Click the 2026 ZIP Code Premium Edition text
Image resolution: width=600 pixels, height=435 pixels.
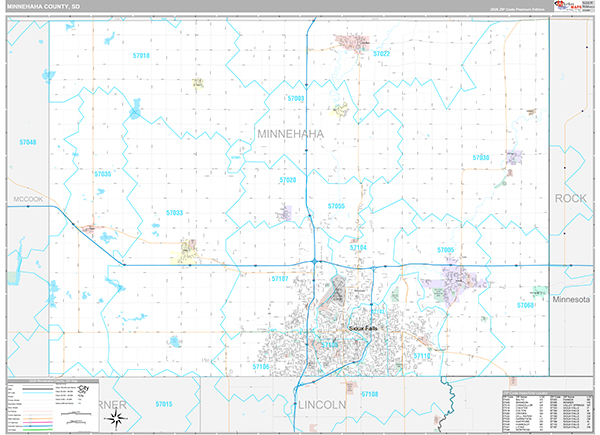coord(512,10)
